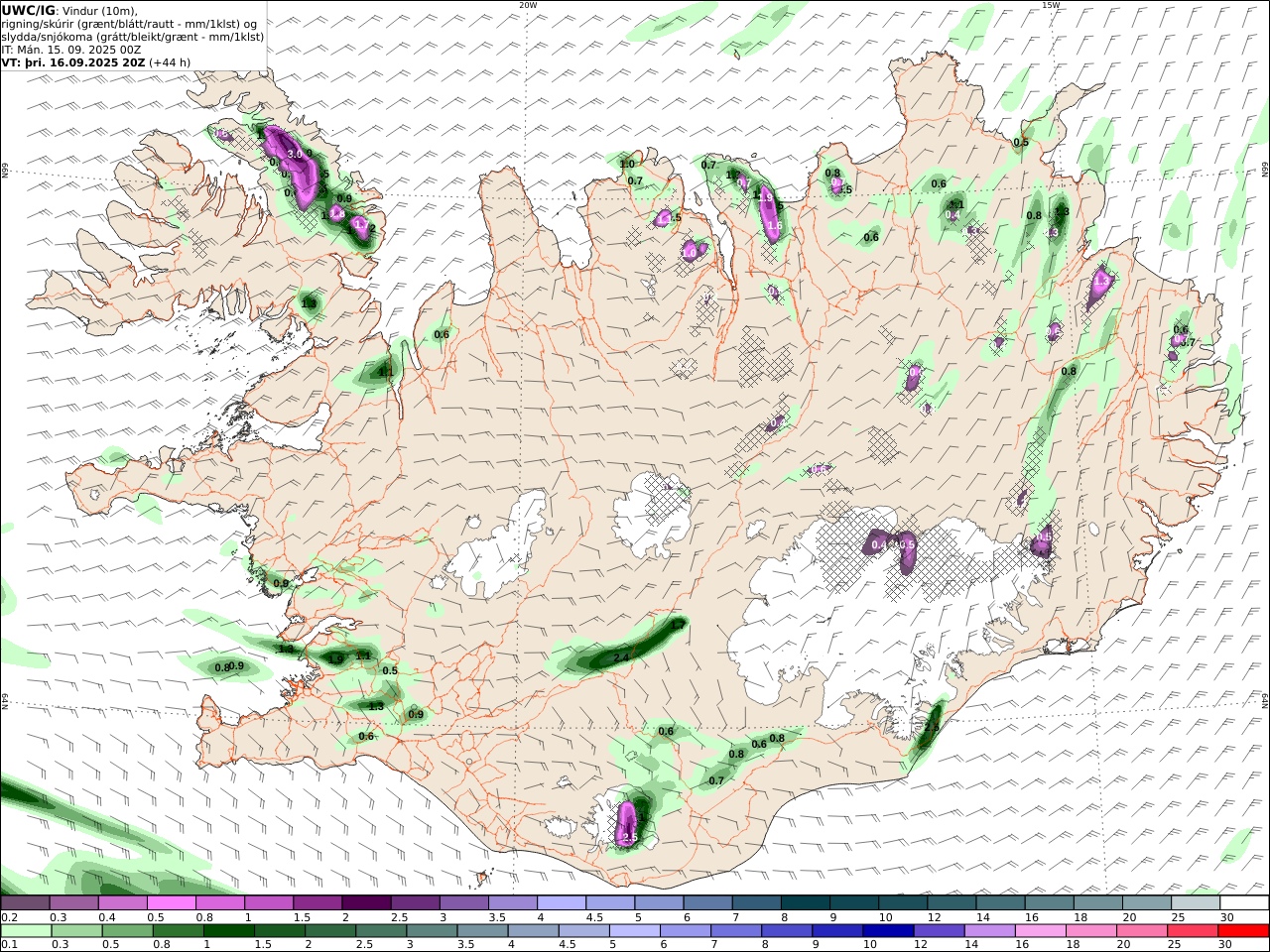Click the red 30 mm rain legend swatch
The image size is (1270, 952).
1244,931
